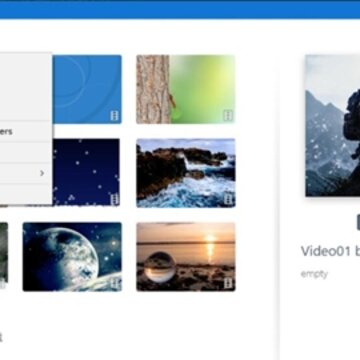Select the rocky ocean waves wallpaper
Screen dimensions: 360x360
pyautogui.click(x=186, y=173)
